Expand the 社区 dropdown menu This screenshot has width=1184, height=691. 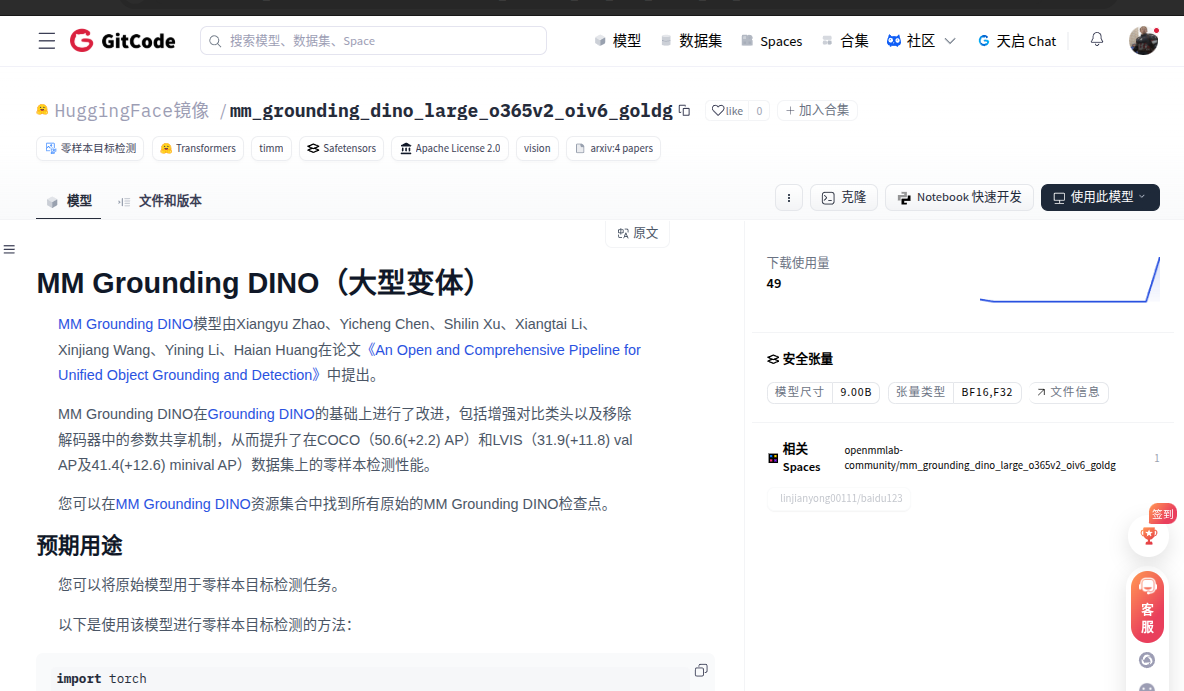pos(920,41)
